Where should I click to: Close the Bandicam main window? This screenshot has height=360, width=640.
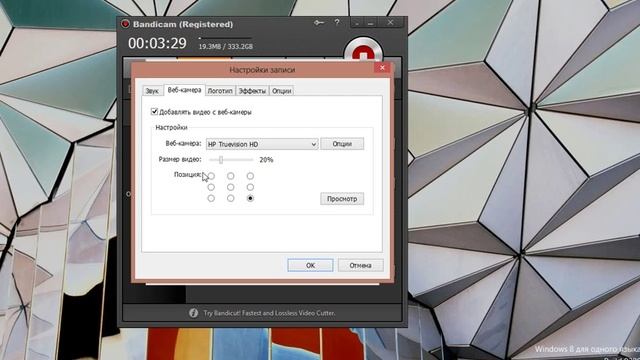coord(390,22)
